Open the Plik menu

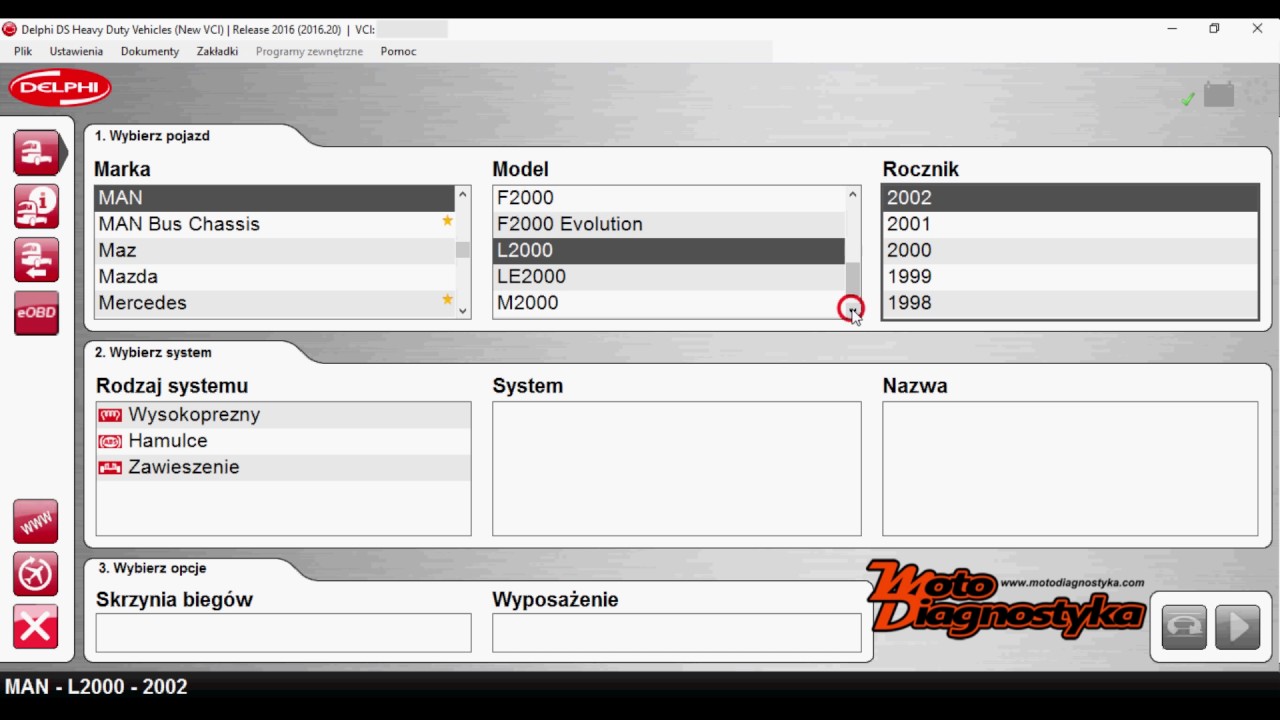(x=23, y=51)
